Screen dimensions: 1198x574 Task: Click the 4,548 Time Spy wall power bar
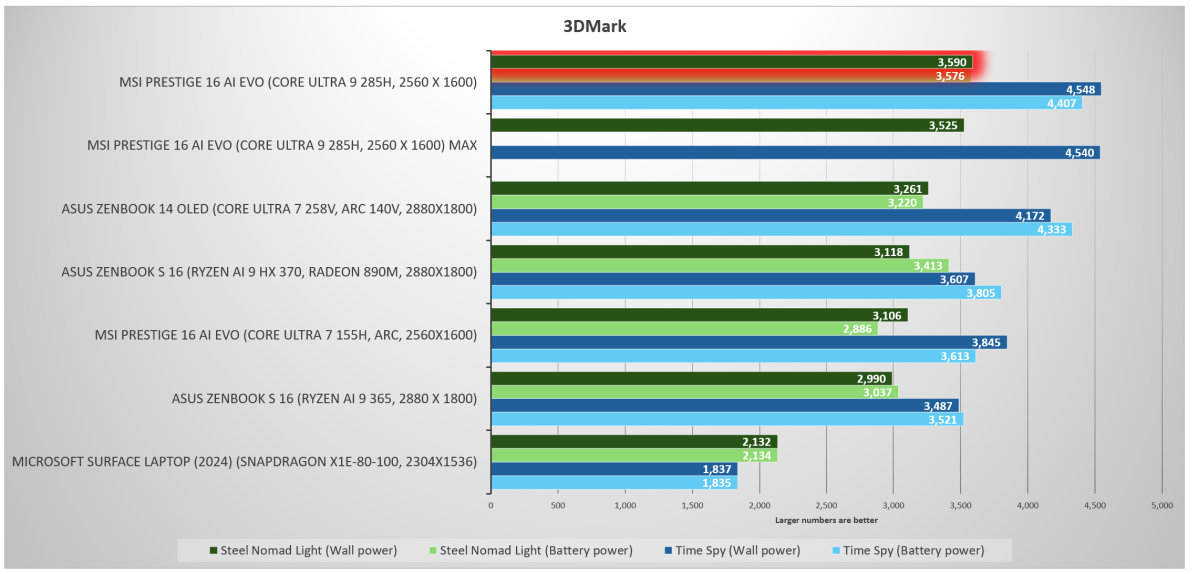(795, 89)
